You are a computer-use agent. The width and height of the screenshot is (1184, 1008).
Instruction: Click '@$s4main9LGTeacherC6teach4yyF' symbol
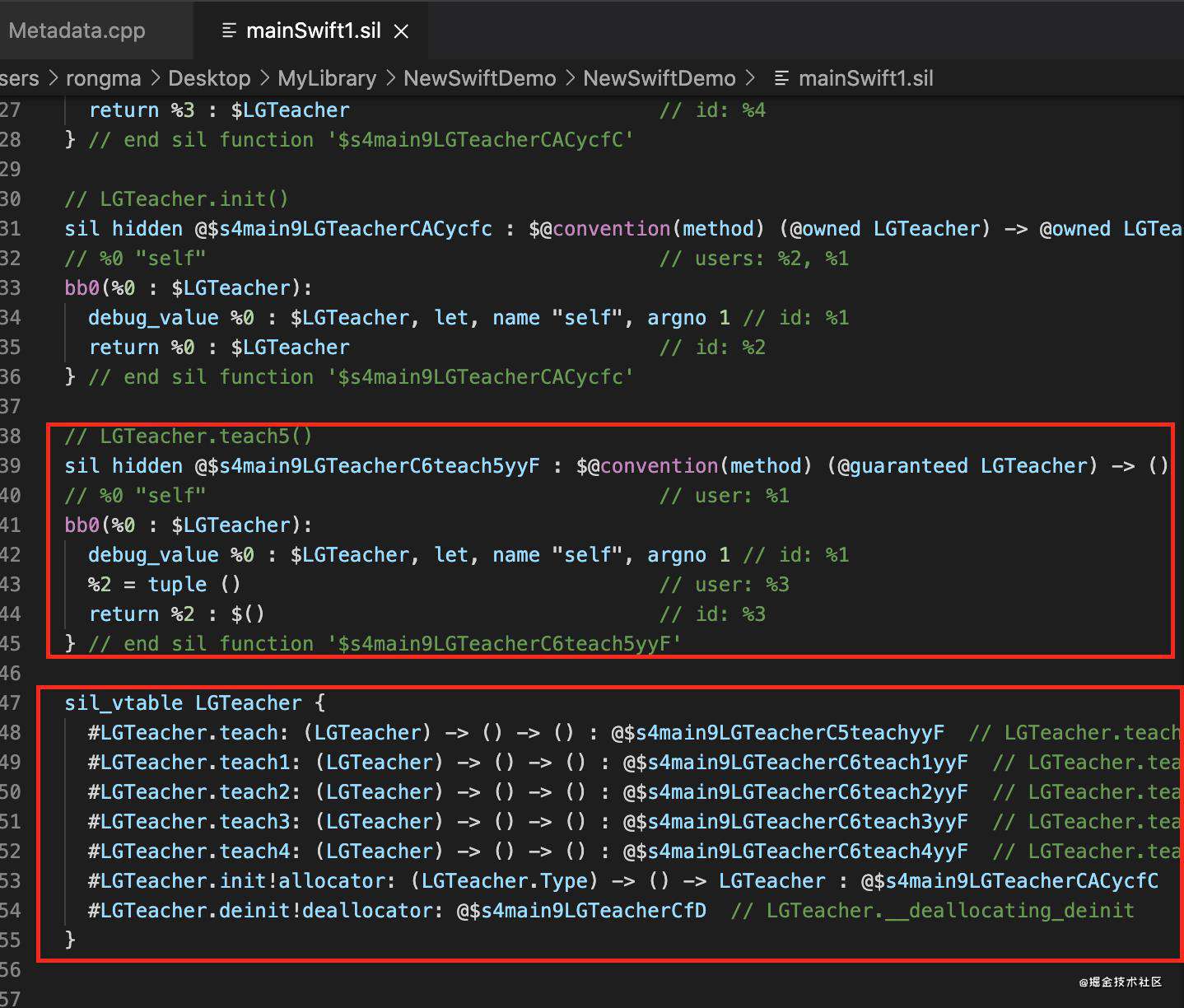coord(795,851)
